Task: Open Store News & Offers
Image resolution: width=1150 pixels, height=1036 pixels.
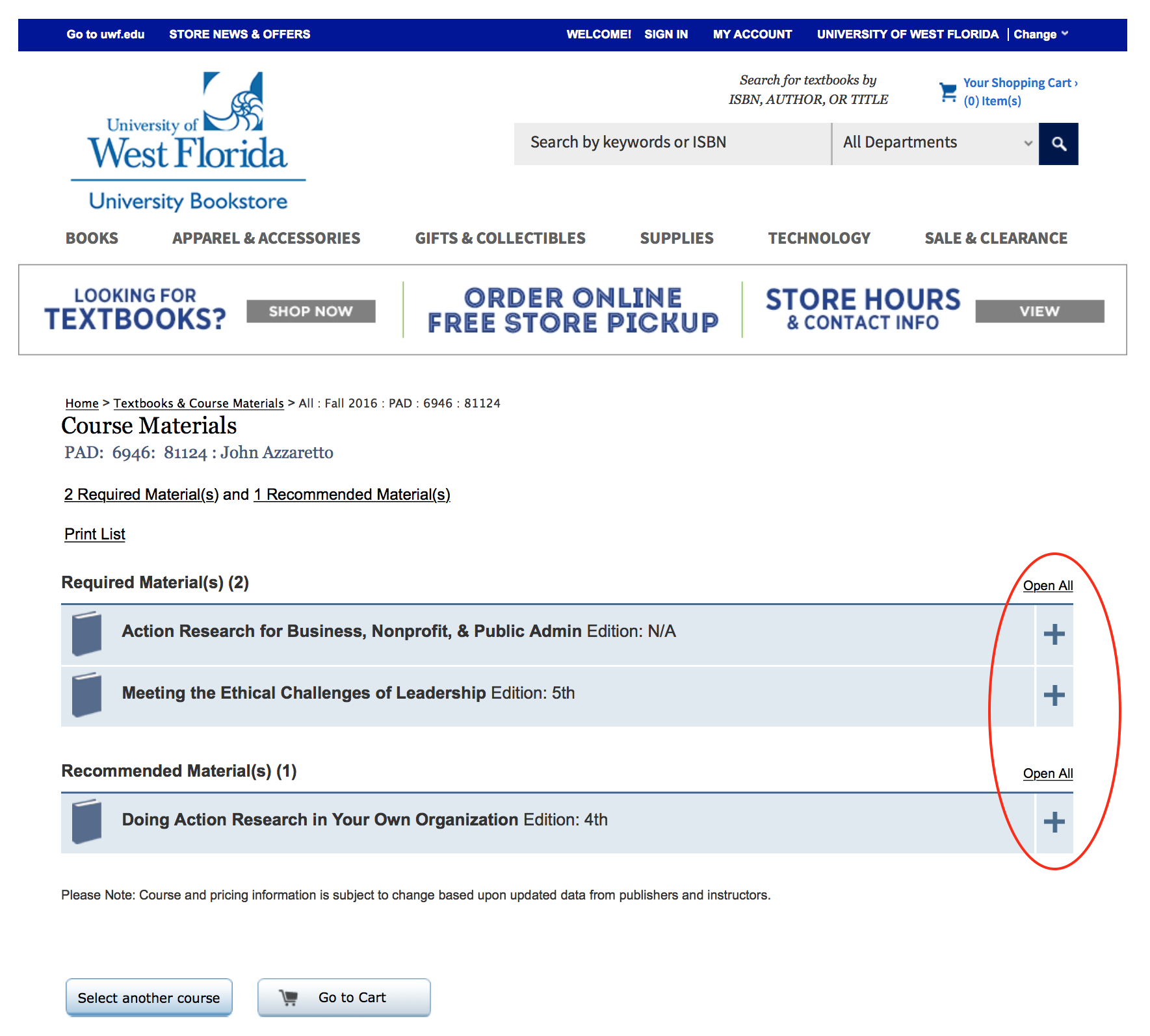Action: (239, 34)
